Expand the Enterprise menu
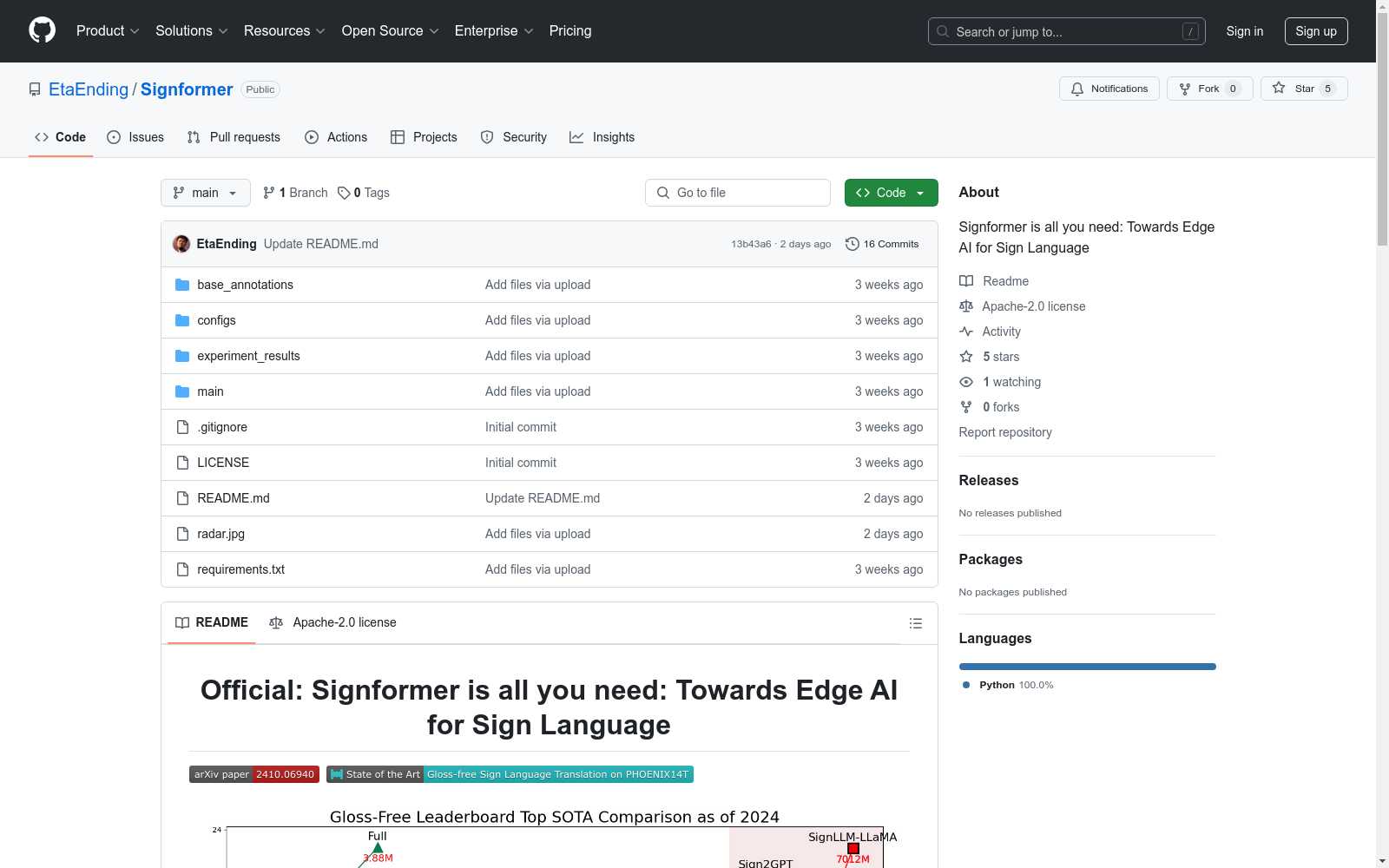 click(x=494, y=30)
